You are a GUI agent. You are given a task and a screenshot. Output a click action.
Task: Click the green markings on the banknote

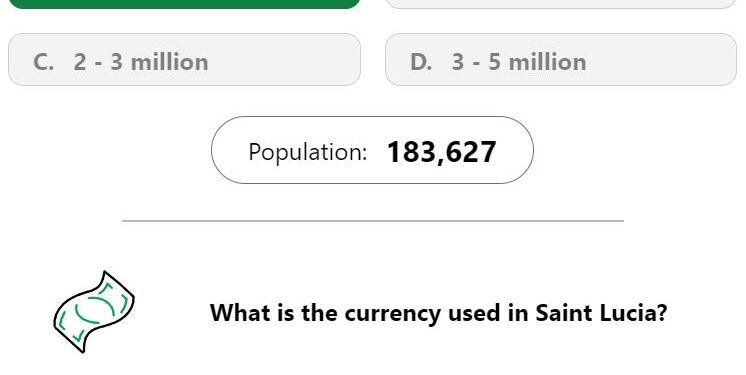(x=93, y=312)
